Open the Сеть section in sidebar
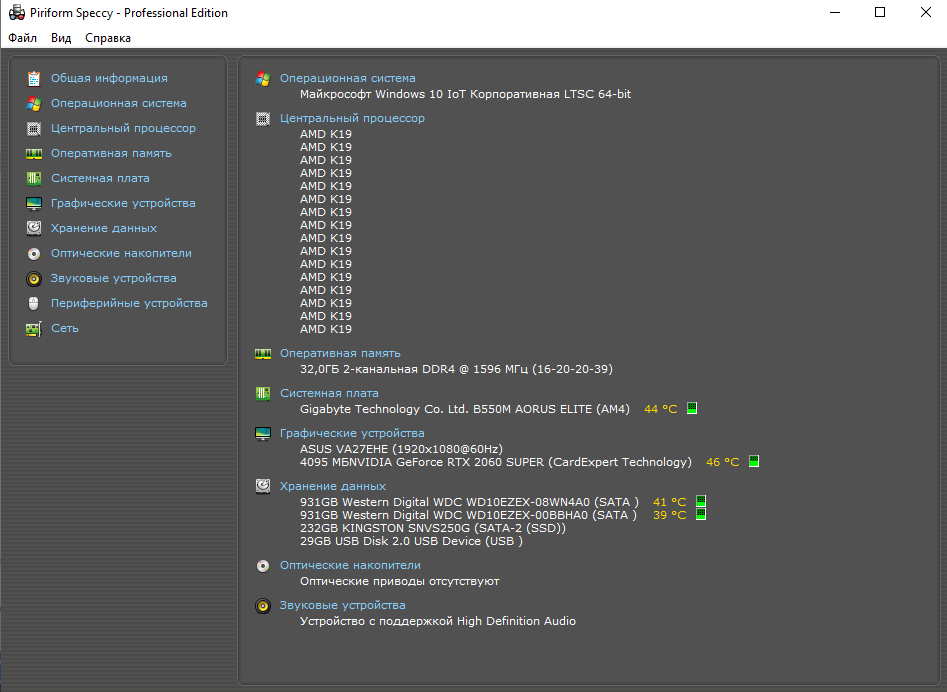947x692 pixels. [65, 328]
